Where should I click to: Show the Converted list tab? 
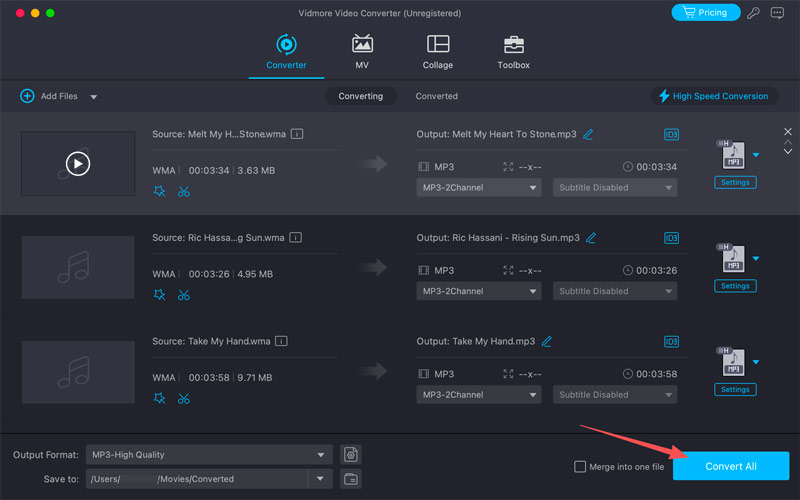436,96
